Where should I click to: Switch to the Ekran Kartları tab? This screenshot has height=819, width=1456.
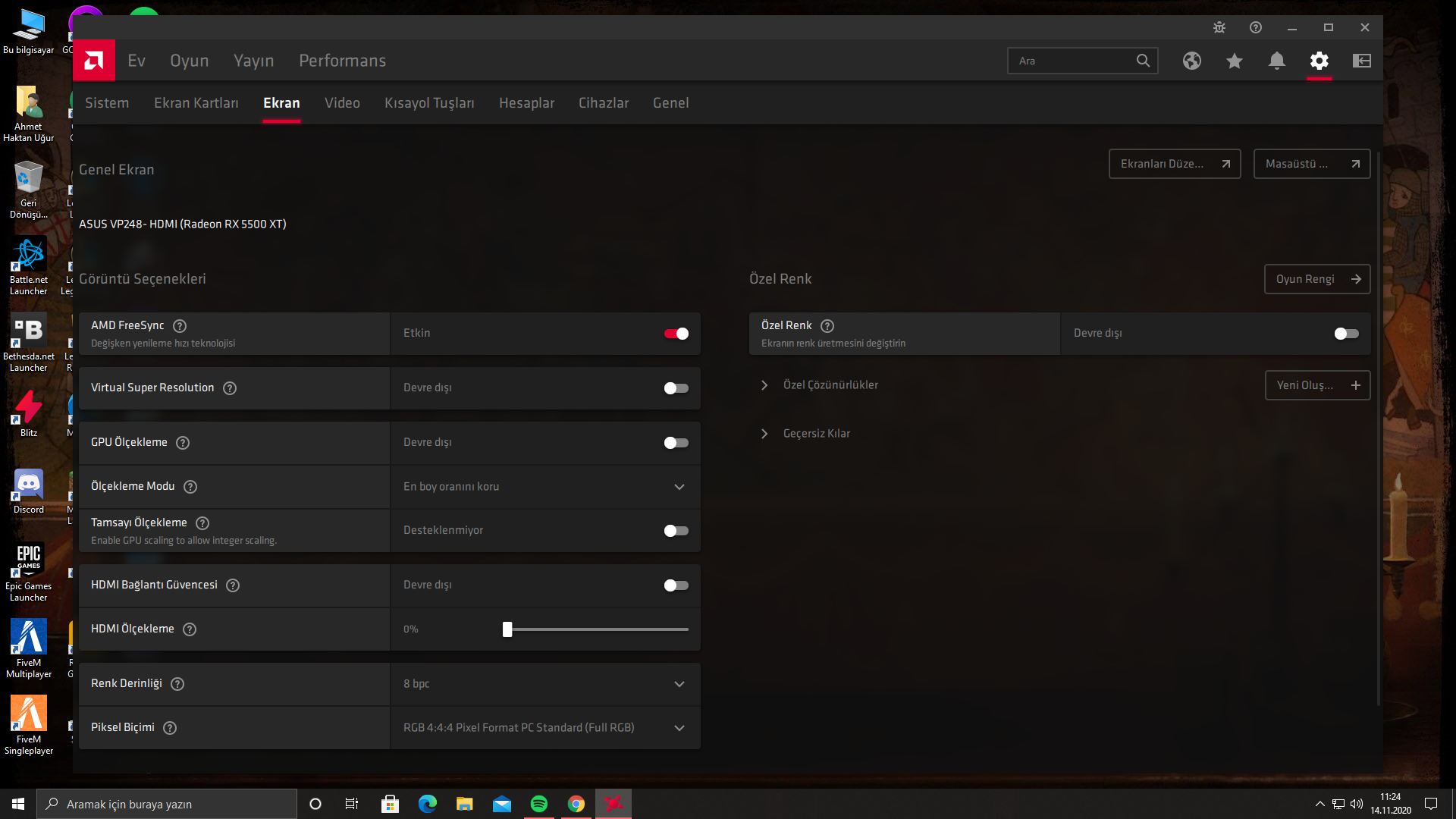196,103
